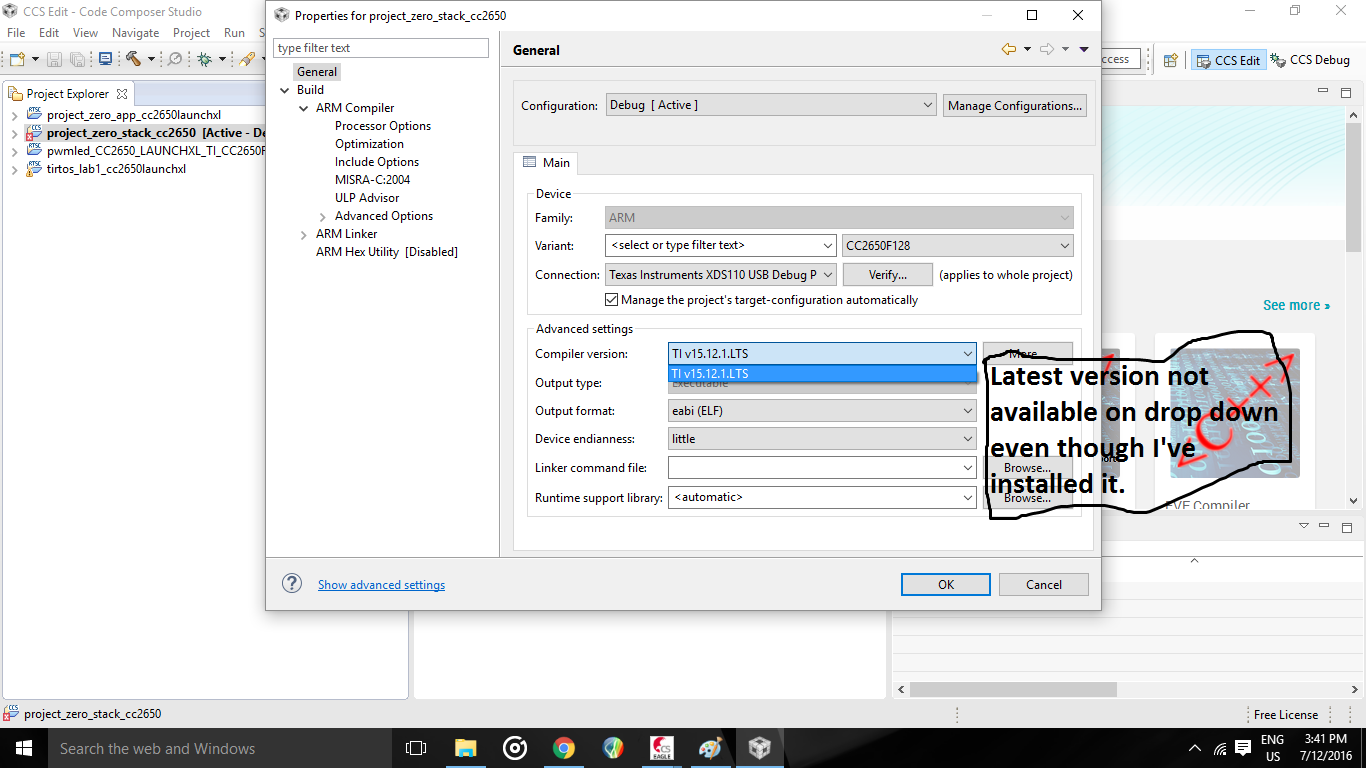Image resolution: width=1366 pixels, height=768 pixels.
Task: Click the Debug bug icon
Action: [x=204, y=59]
